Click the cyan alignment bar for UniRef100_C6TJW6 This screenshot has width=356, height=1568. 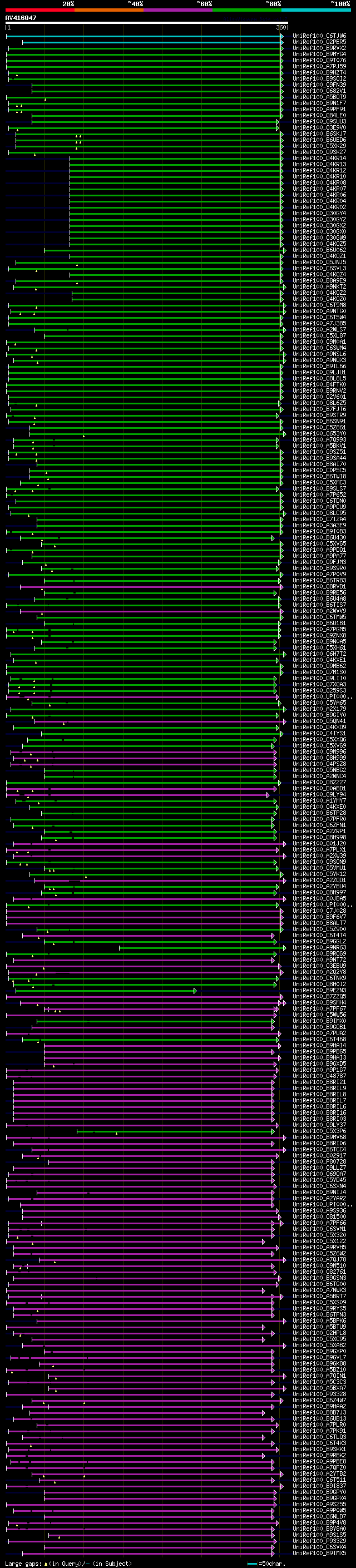coord(144,37)
